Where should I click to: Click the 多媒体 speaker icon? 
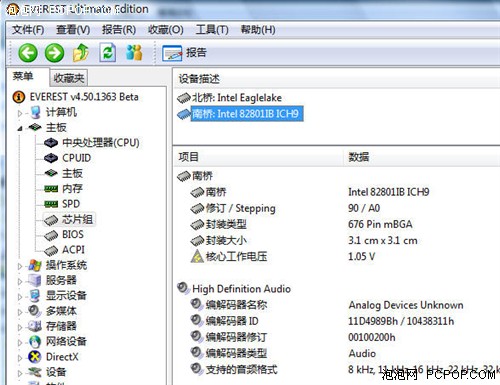click(x=35, y=311)
